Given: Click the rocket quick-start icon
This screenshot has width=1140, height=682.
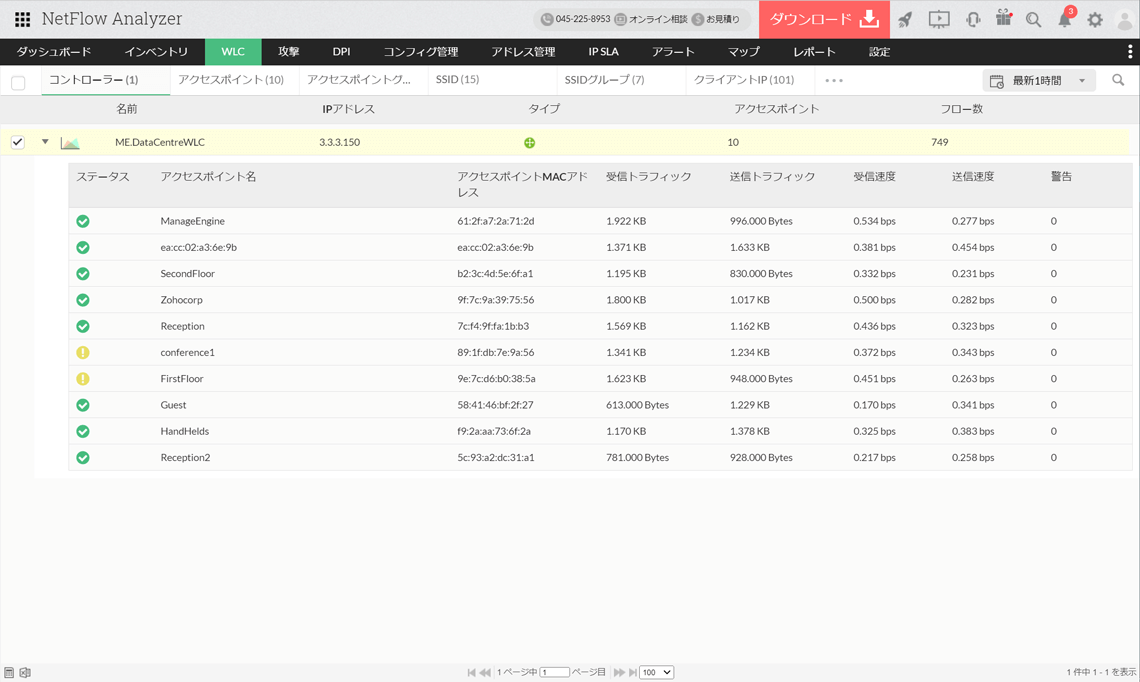Looking at the screenshot, I should click(905, 19).
